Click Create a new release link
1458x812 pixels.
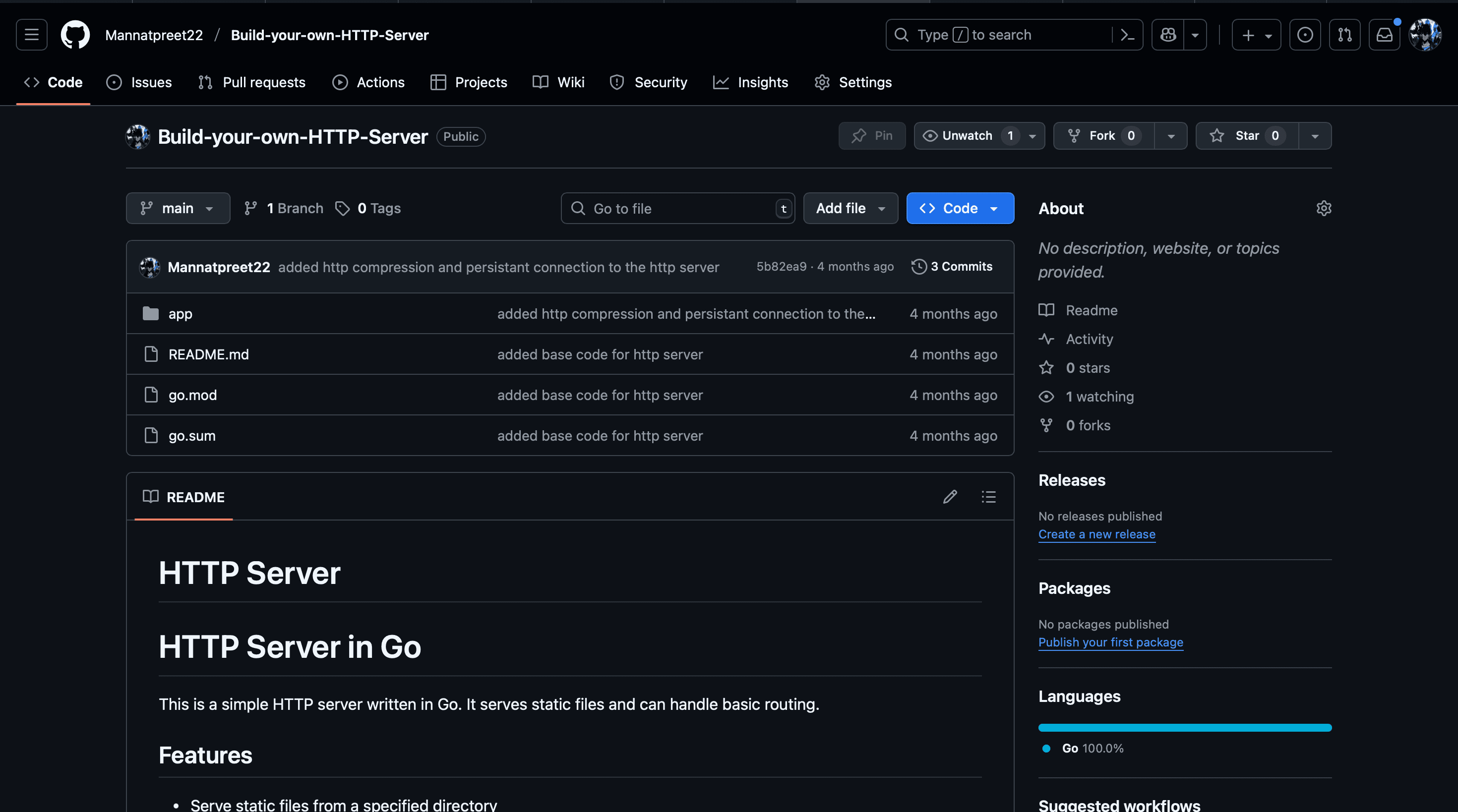coord(1097,534)
